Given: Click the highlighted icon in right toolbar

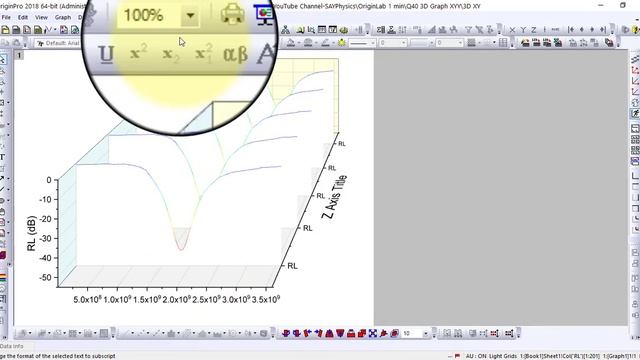Looking at the screenshot, I should (x=635, y=113).
